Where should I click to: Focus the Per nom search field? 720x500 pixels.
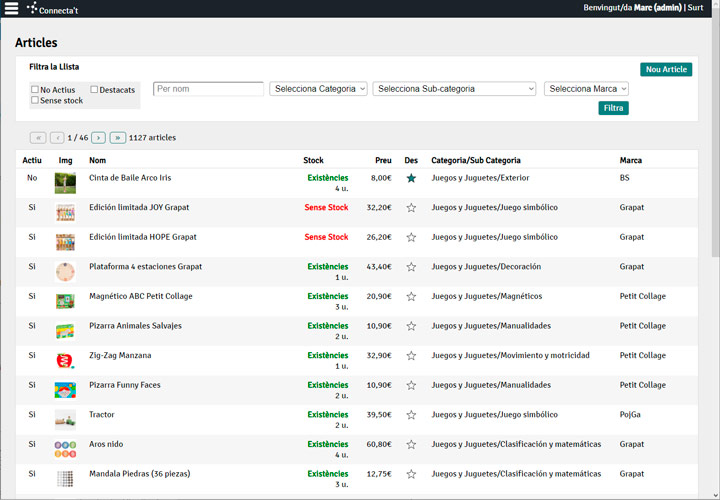[x=208, y=89]
